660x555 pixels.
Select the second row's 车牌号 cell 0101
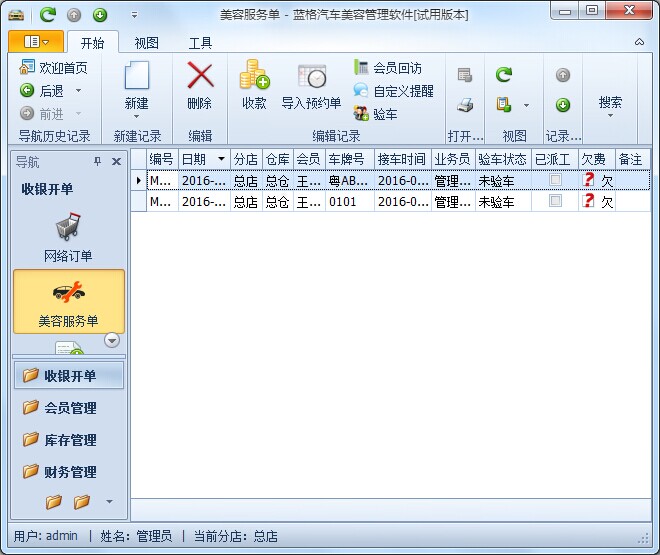(349, 202)
